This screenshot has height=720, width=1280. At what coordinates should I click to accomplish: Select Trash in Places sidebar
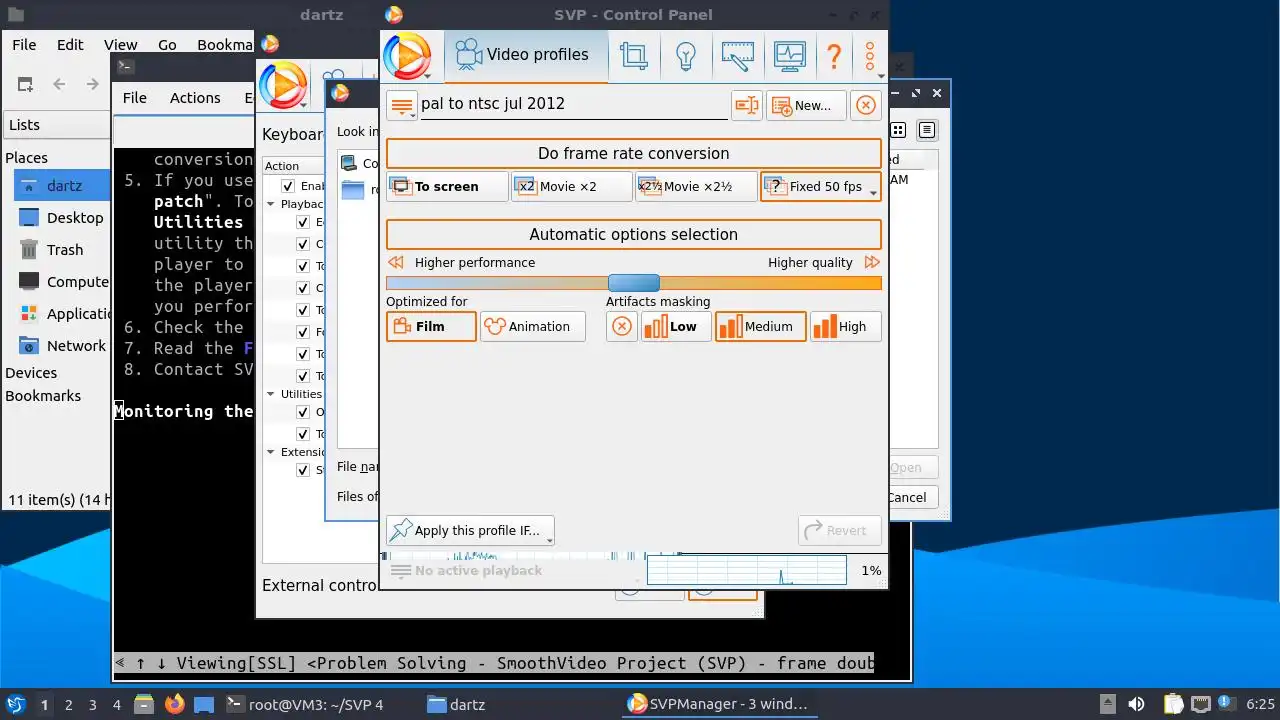[64, 250]
